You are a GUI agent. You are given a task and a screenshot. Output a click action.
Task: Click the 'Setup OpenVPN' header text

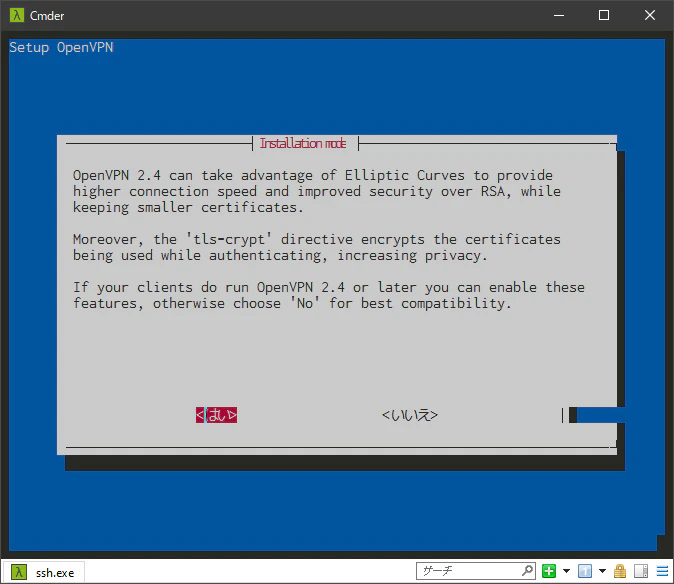(61, 47)
